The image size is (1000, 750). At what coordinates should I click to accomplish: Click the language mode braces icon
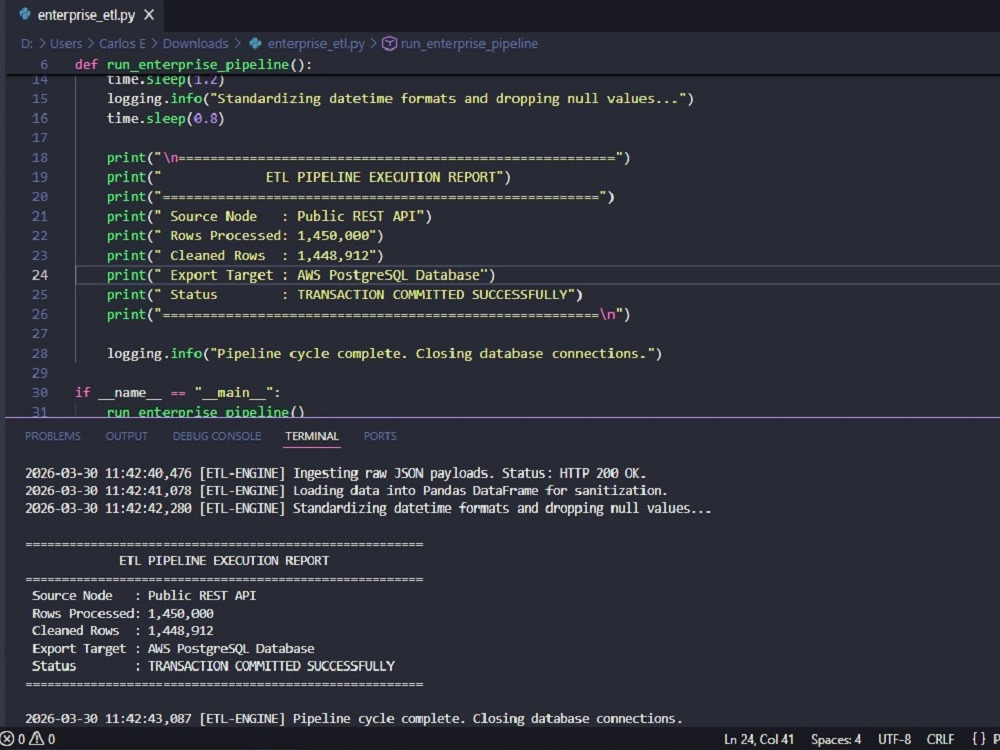coord(979,739)
